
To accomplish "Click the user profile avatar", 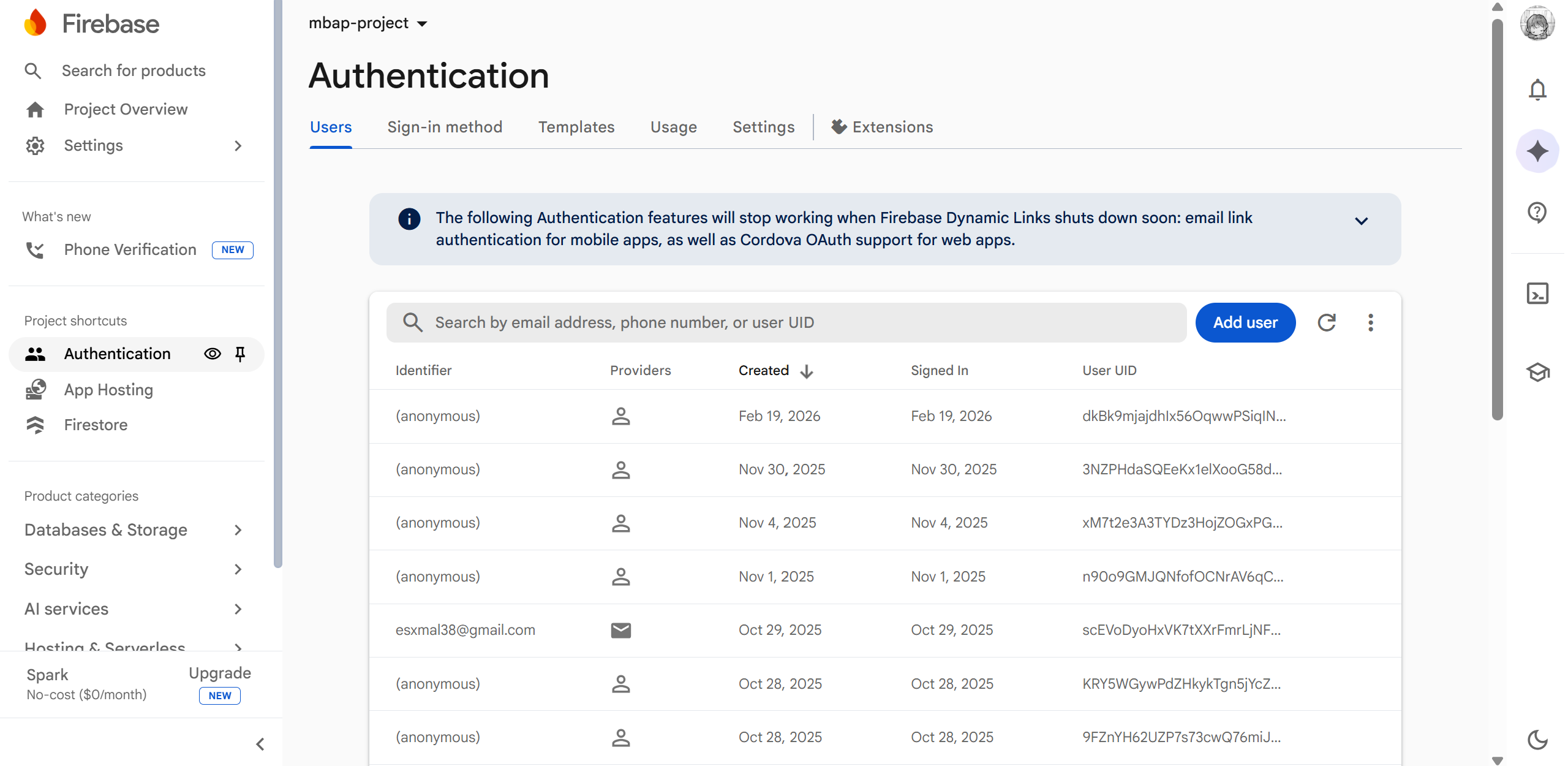I will [x=1537, y=23].
